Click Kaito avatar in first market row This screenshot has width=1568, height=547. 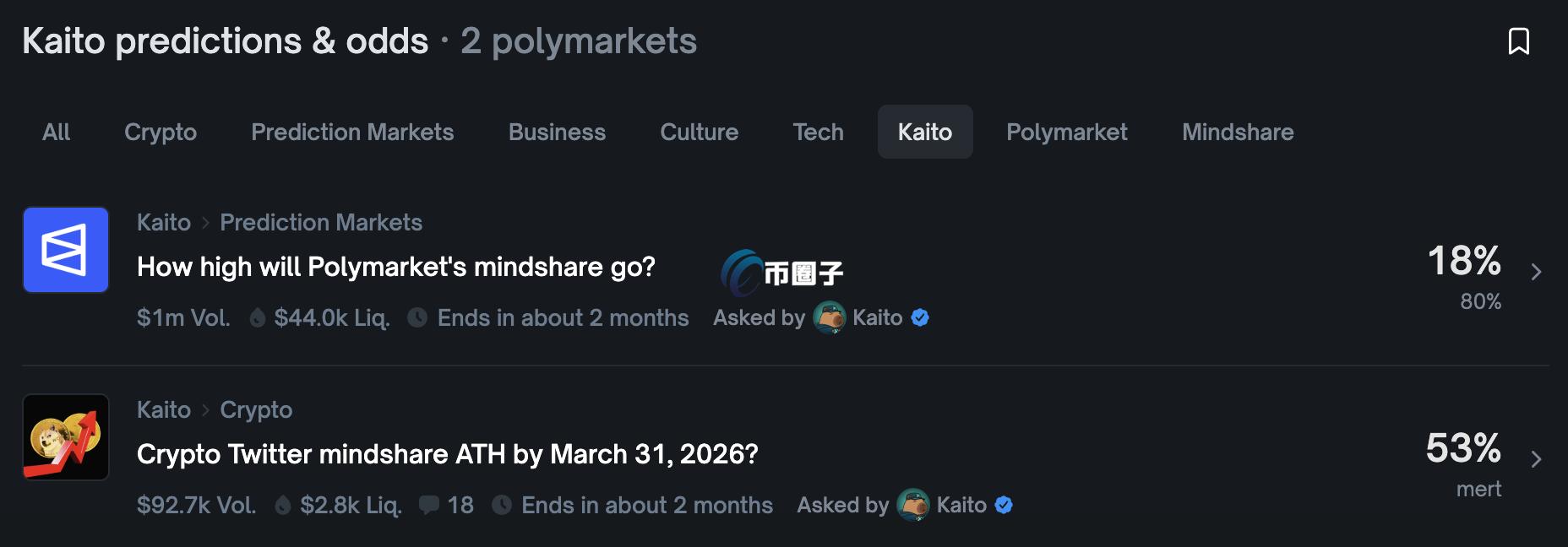click(x=829, y=317)
